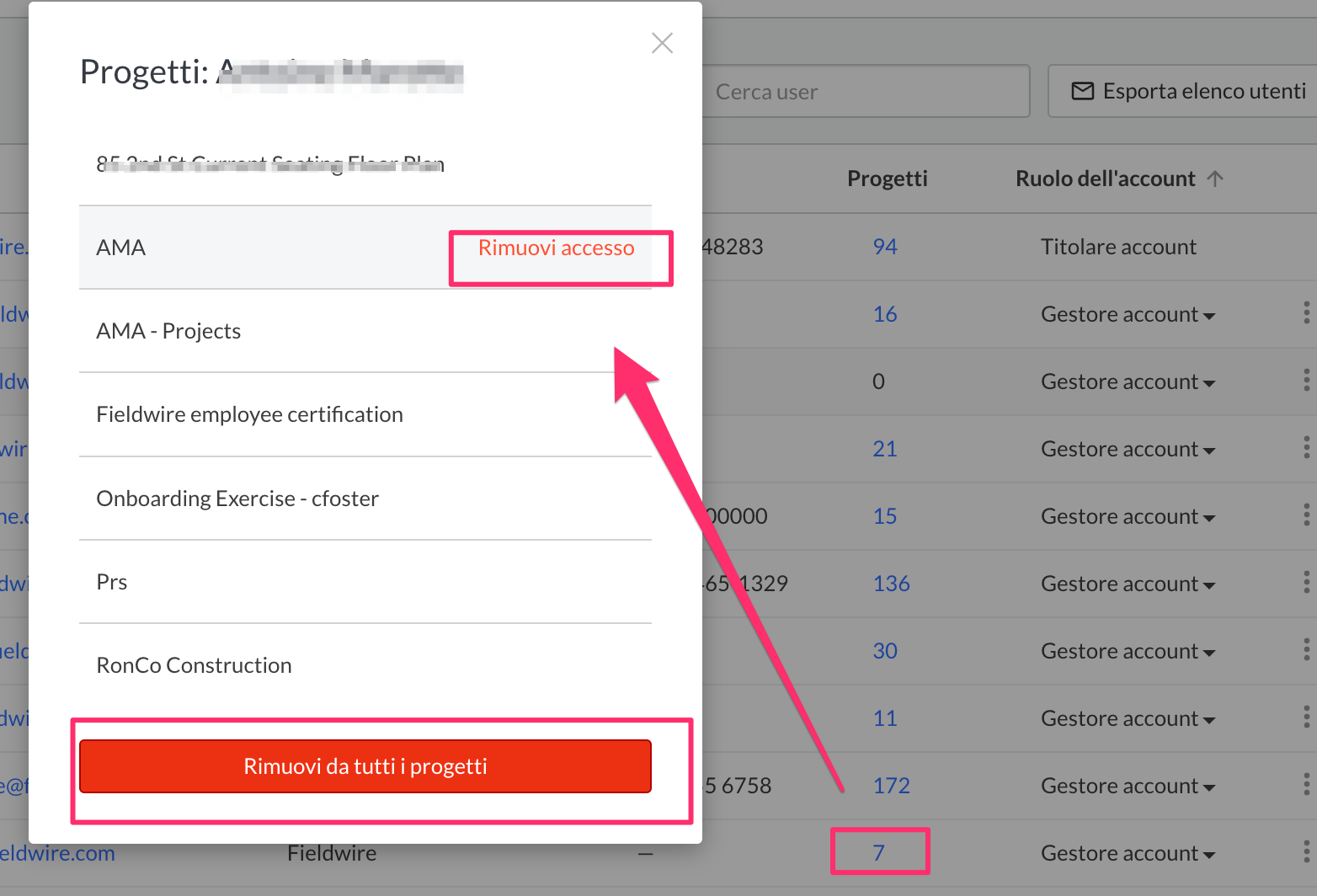Select Onboarding Exercise - cfoster project
1317x896 pixels.
[x=237, y=499]
